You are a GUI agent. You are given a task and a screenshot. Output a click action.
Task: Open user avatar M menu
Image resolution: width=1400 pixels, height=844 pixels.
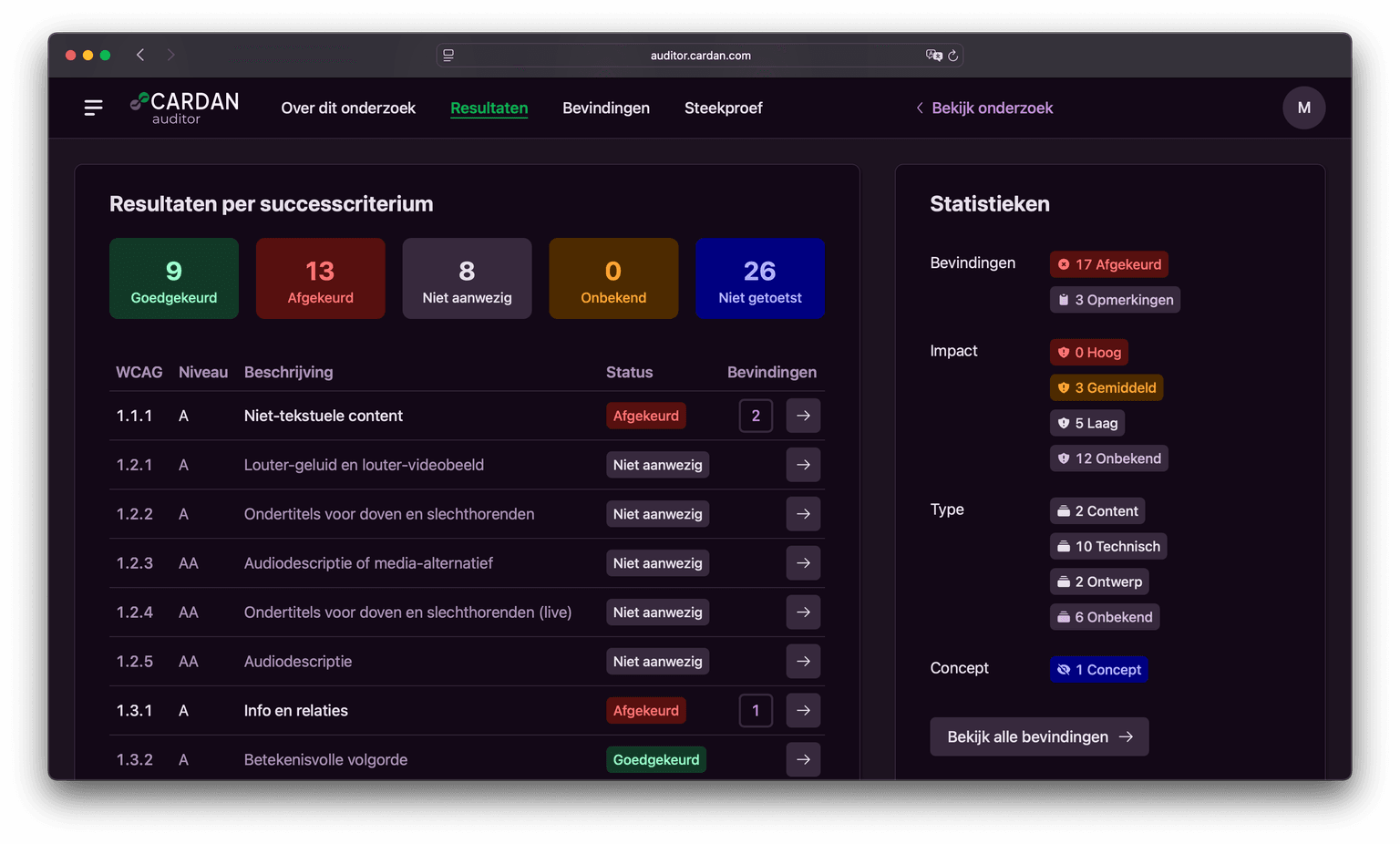[x=1304, y=108]
